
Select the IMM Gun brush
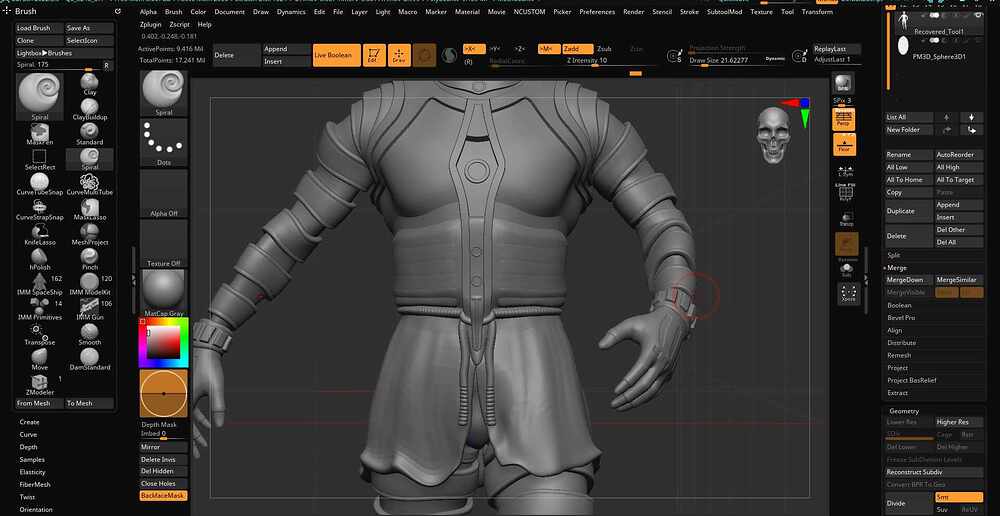coord(89,309)
